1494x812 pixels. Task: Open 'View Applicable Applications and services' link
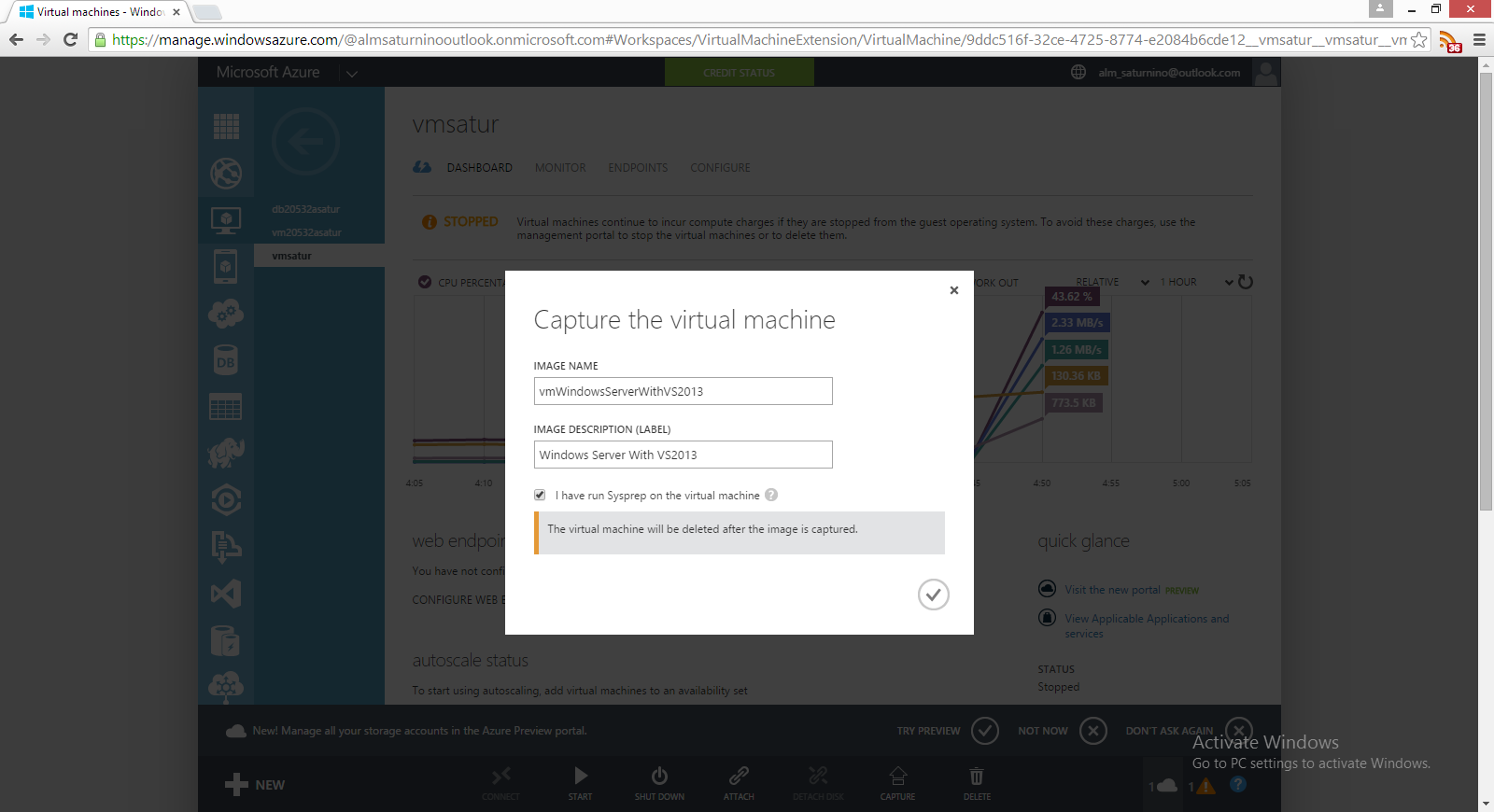[1147, 625]
